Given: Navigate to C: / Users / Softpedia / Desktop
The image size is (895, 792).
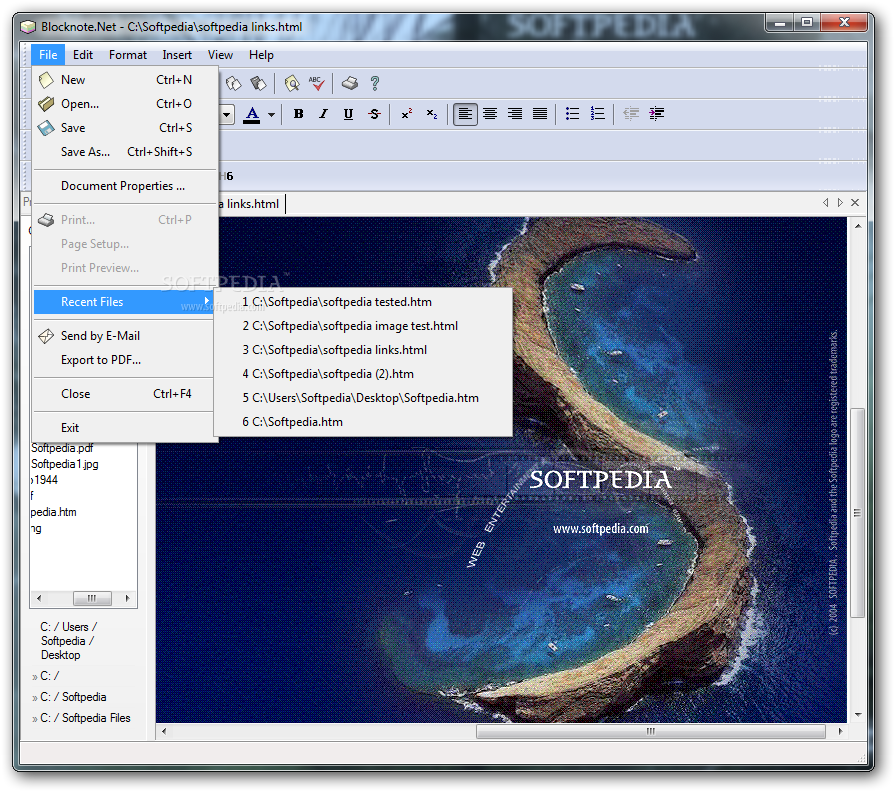Looking at the screenshot, I should (x=68, y=641).
